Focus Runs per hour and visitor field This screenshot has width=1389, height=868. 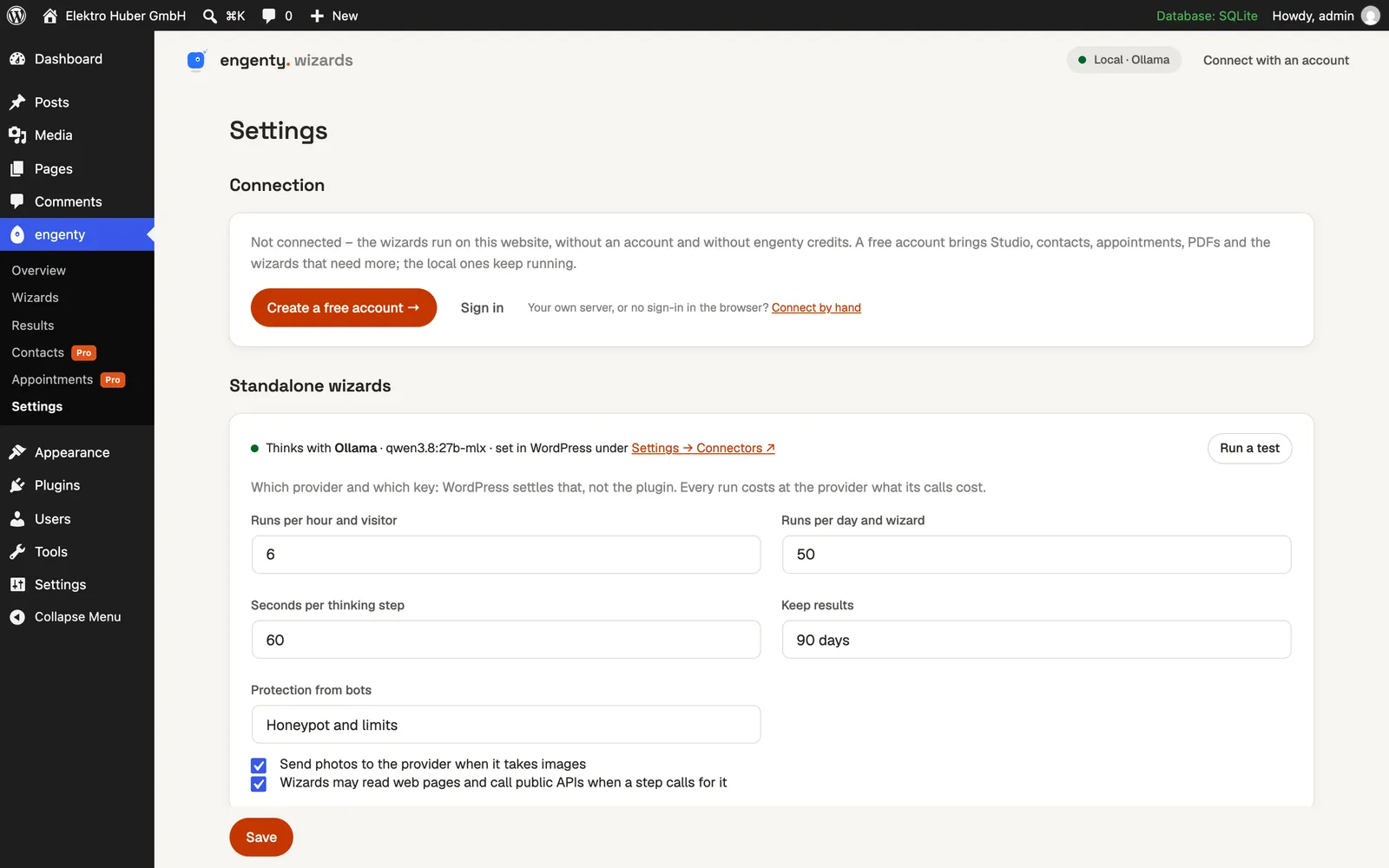click(506, 555)
